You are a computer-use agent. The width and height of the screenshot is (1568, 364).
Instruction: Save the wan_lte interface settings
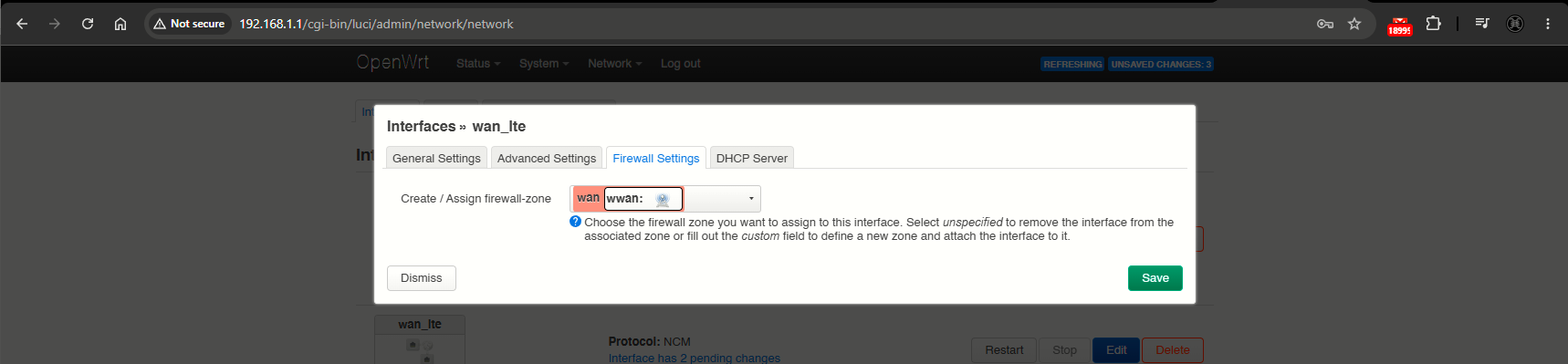coord(1155,278)
